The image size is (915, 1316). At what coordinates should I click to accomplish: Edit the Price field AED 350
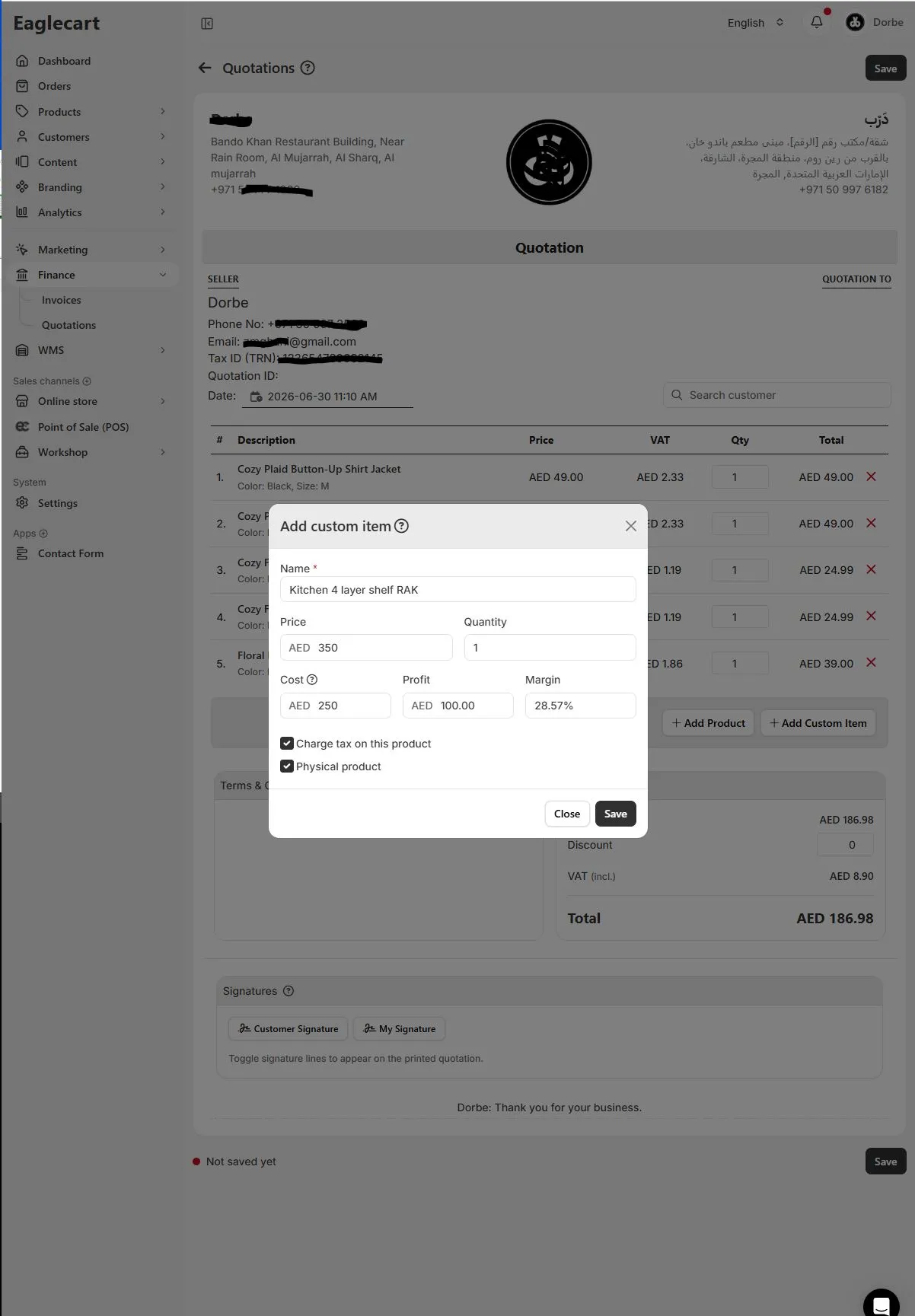tap(366, 648)
